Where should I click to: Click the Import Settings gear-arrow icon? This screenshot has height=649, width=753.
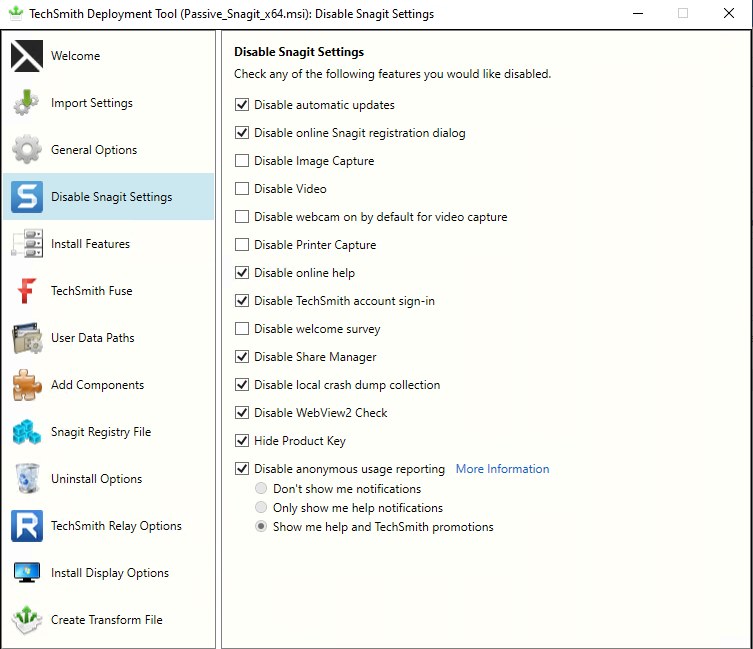[27, 103]
